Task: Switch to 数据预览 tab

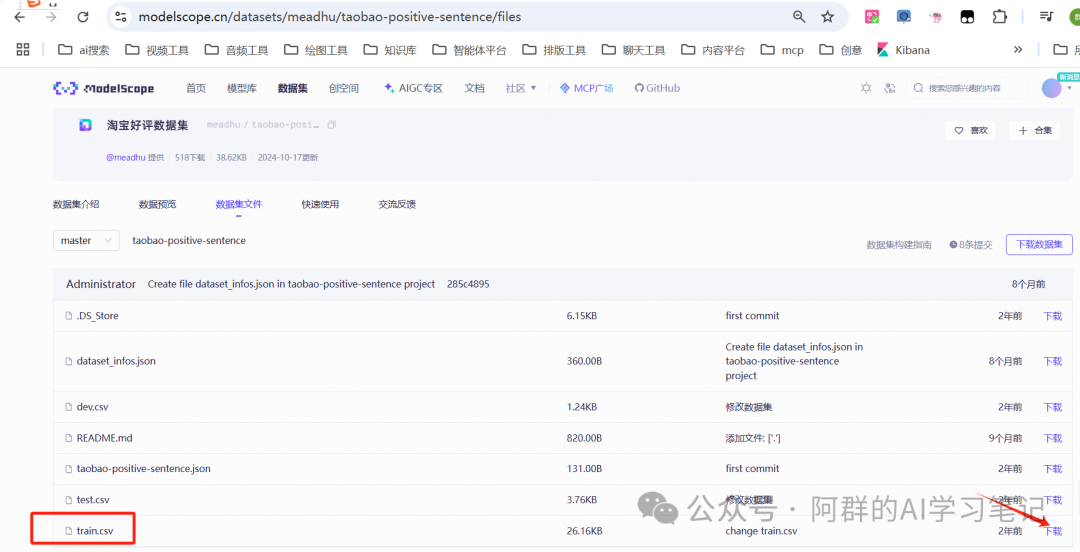Action: (157, 204)
